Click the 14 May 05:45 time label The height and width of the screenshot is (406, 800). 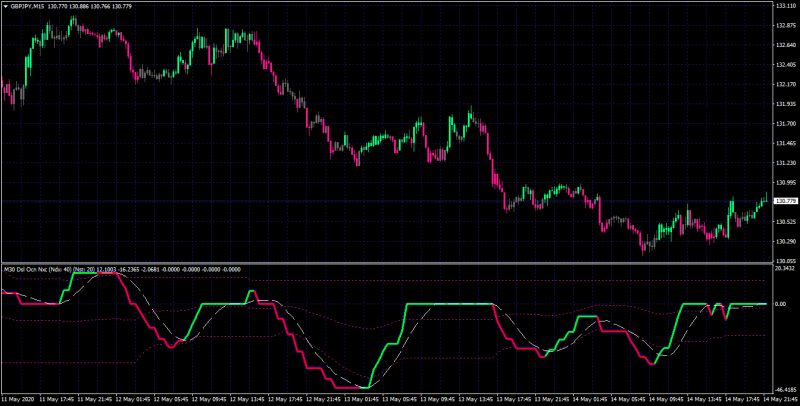629,399
